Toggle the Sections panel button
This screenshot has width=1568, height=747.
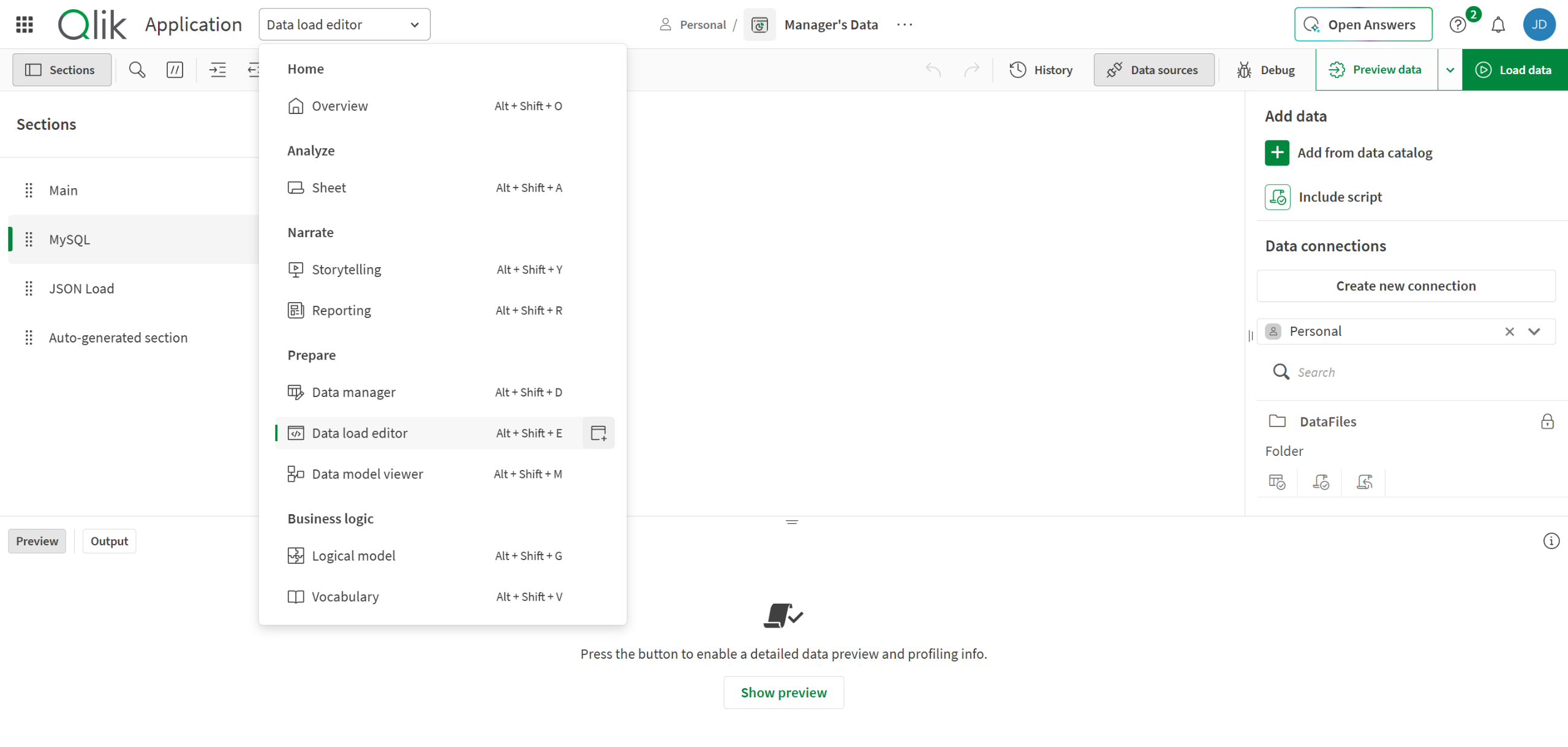click(x=61, y=70)
